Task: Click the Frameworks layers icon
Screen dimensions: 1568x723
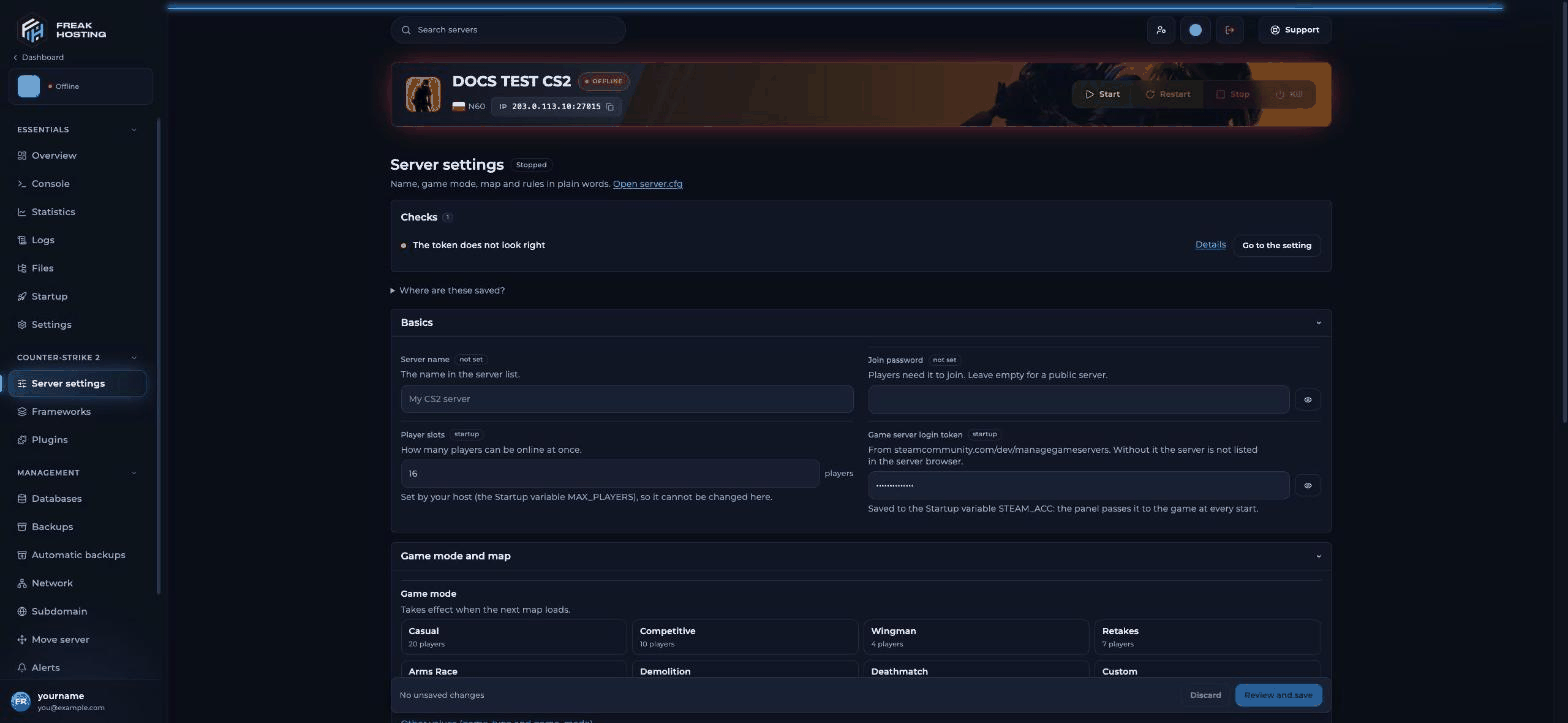Action: [x=22, y=412]
